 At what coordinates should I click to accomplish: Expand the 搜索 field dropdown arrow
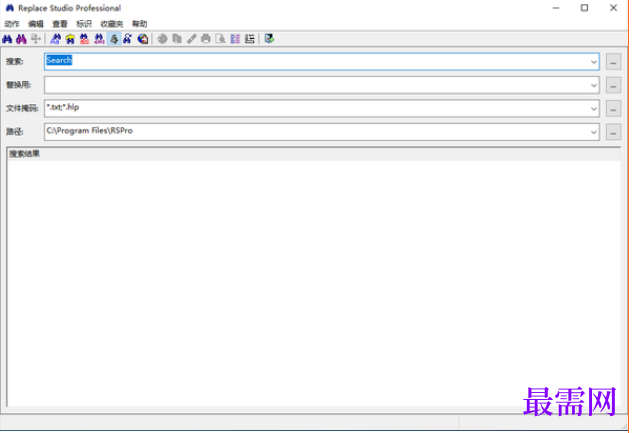tap(593, 62)
